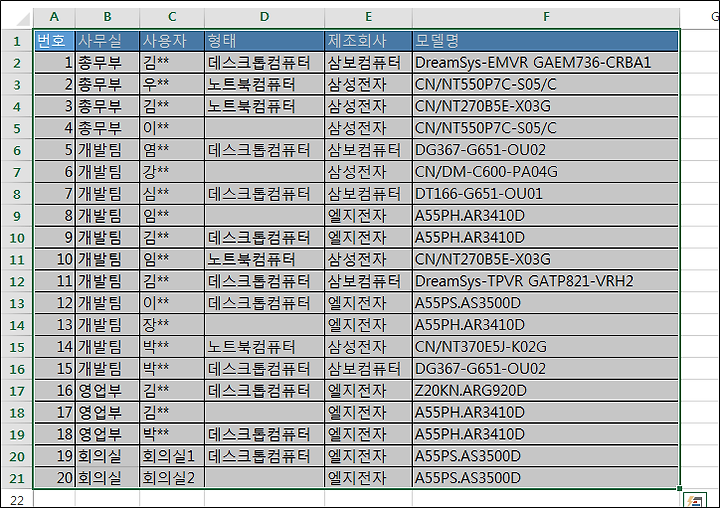720x508 pixels.
Task: Select cell DT166-G651-OU01
Action: (546, 194)
